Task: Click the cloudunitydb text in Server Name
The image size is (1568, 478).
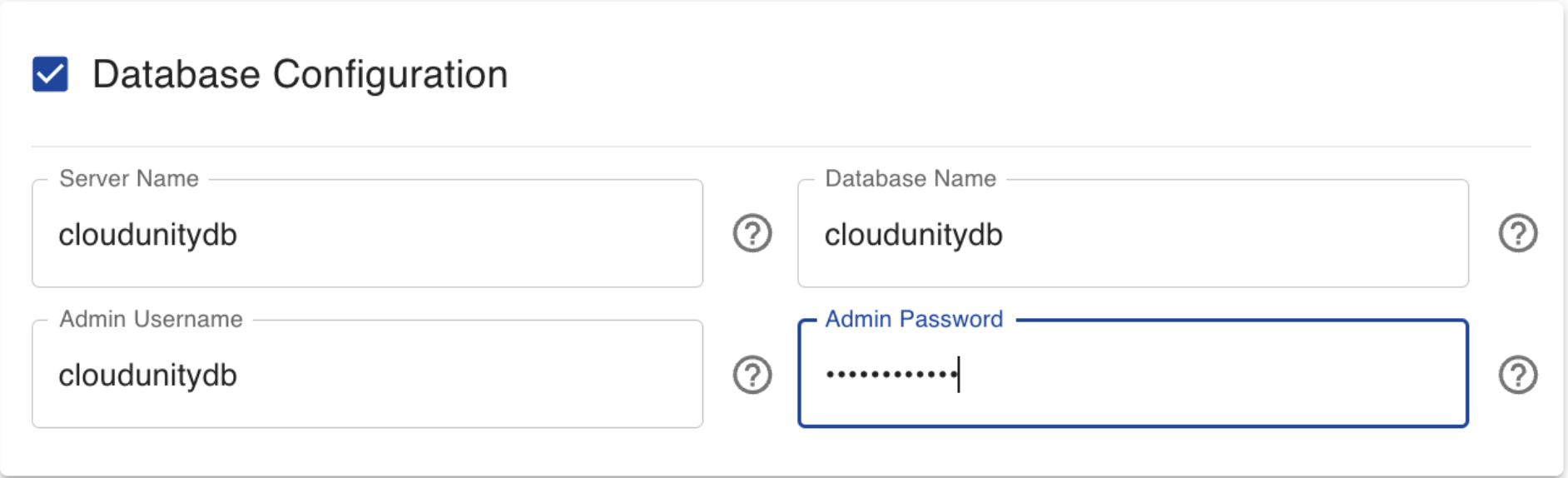Action: pos(148,235)
